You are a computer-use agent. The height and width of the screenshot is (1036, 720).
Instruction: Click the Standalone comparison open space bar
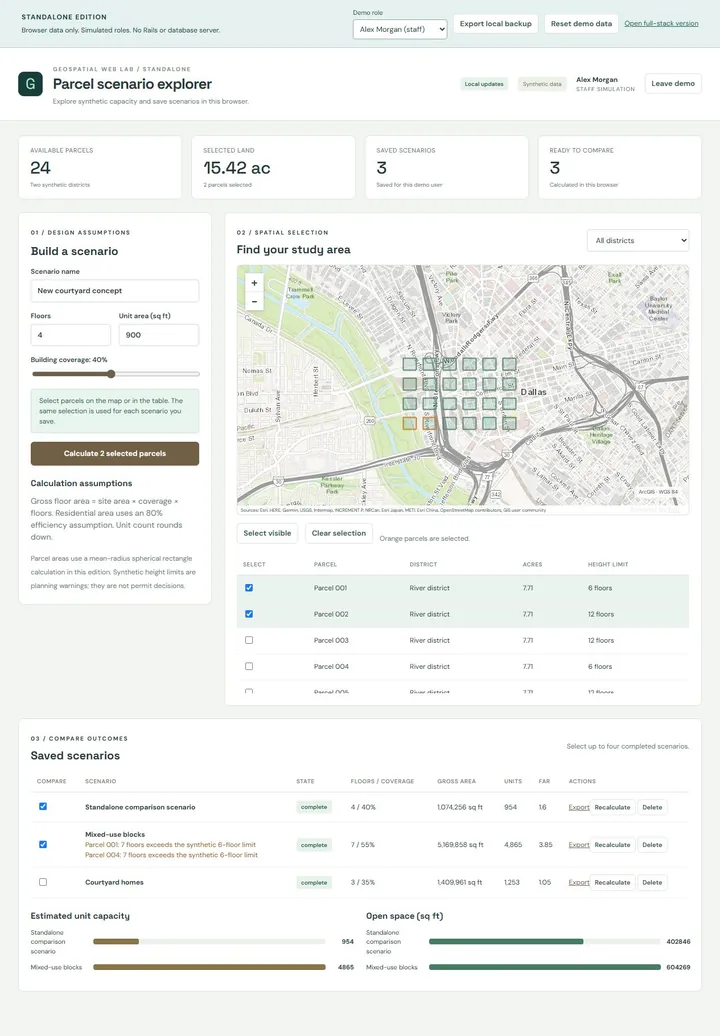coord(506,942)
